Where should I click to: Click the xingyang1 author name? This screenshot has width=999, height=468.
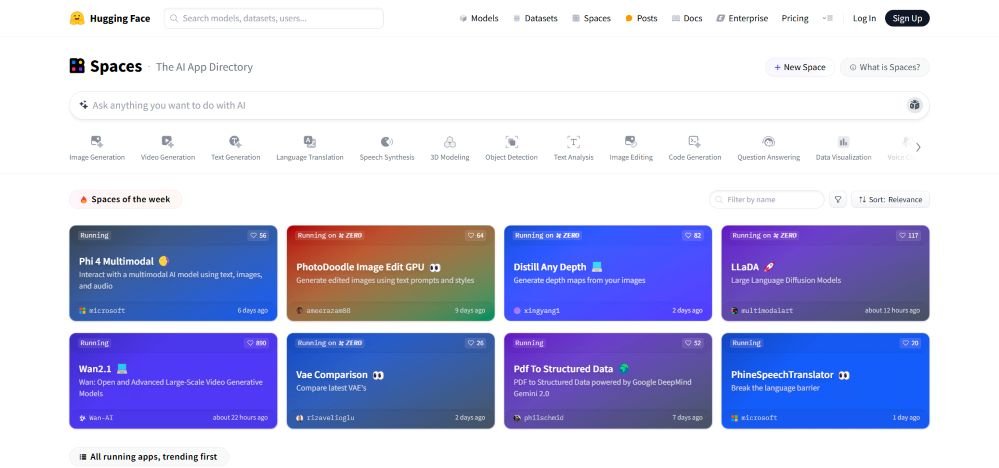542,311
